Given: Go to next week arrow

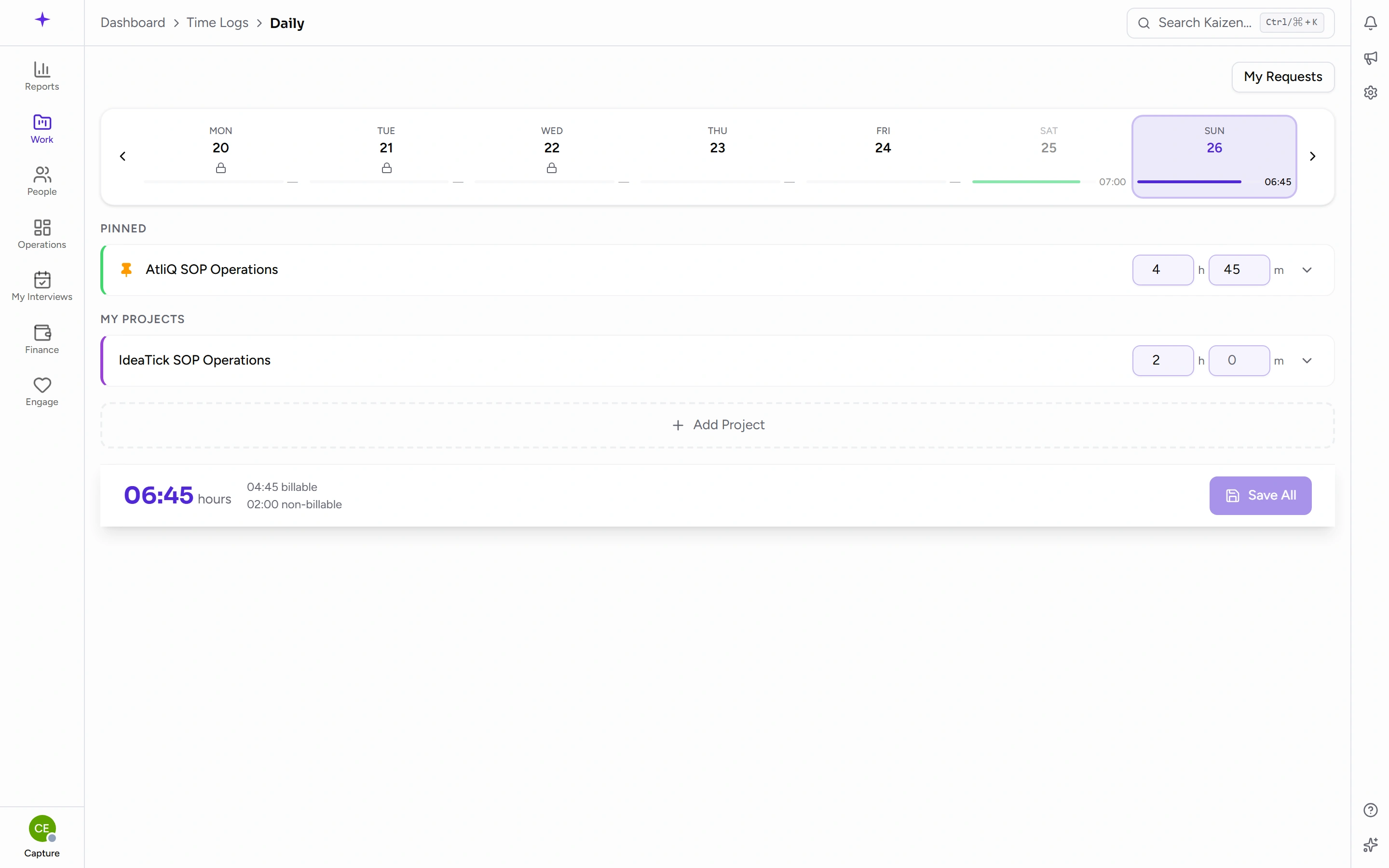Looking at the screenshot, I should coord(1312,156).
